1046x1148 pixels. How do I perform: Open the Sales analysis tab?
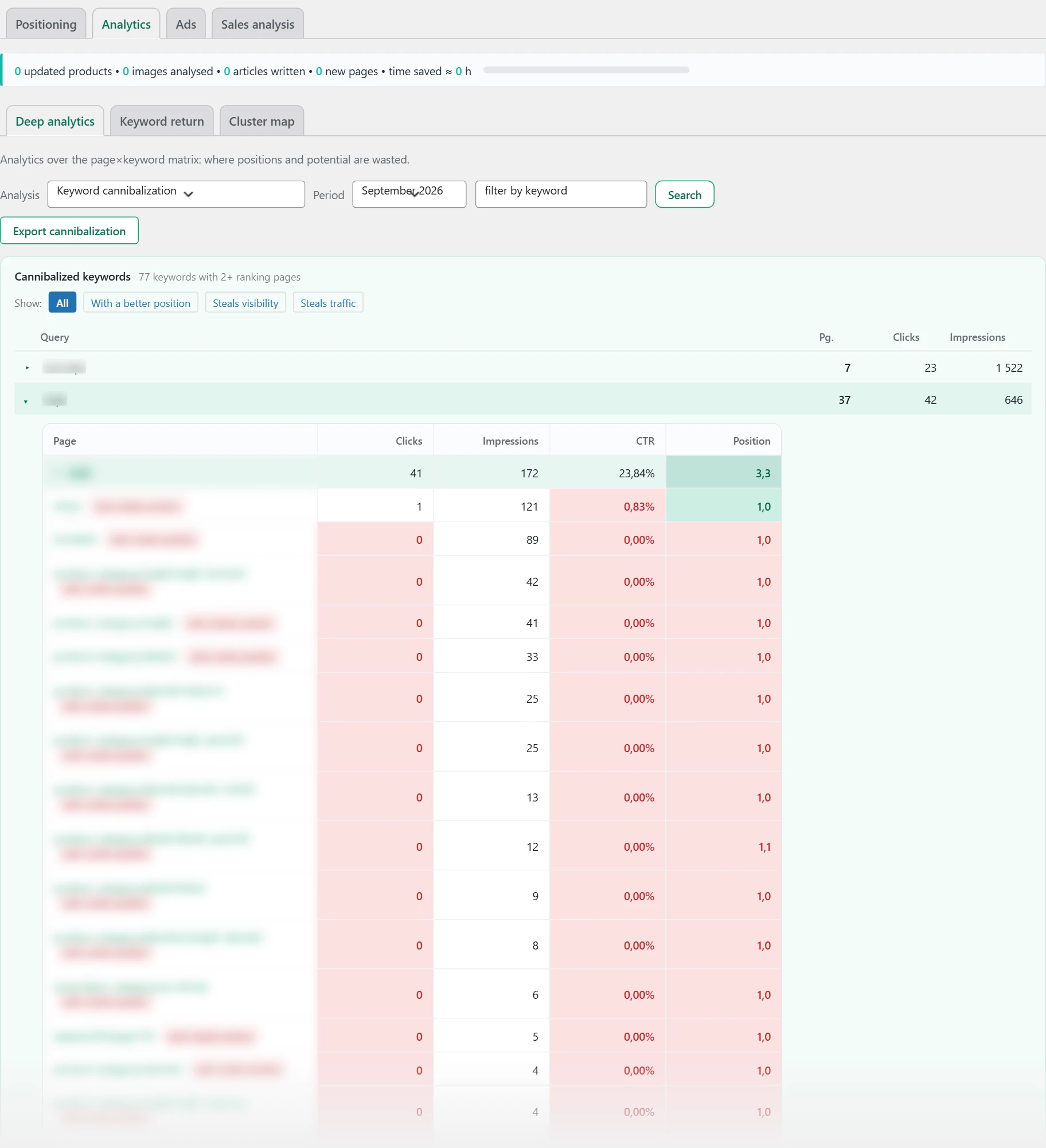(257, 24)
